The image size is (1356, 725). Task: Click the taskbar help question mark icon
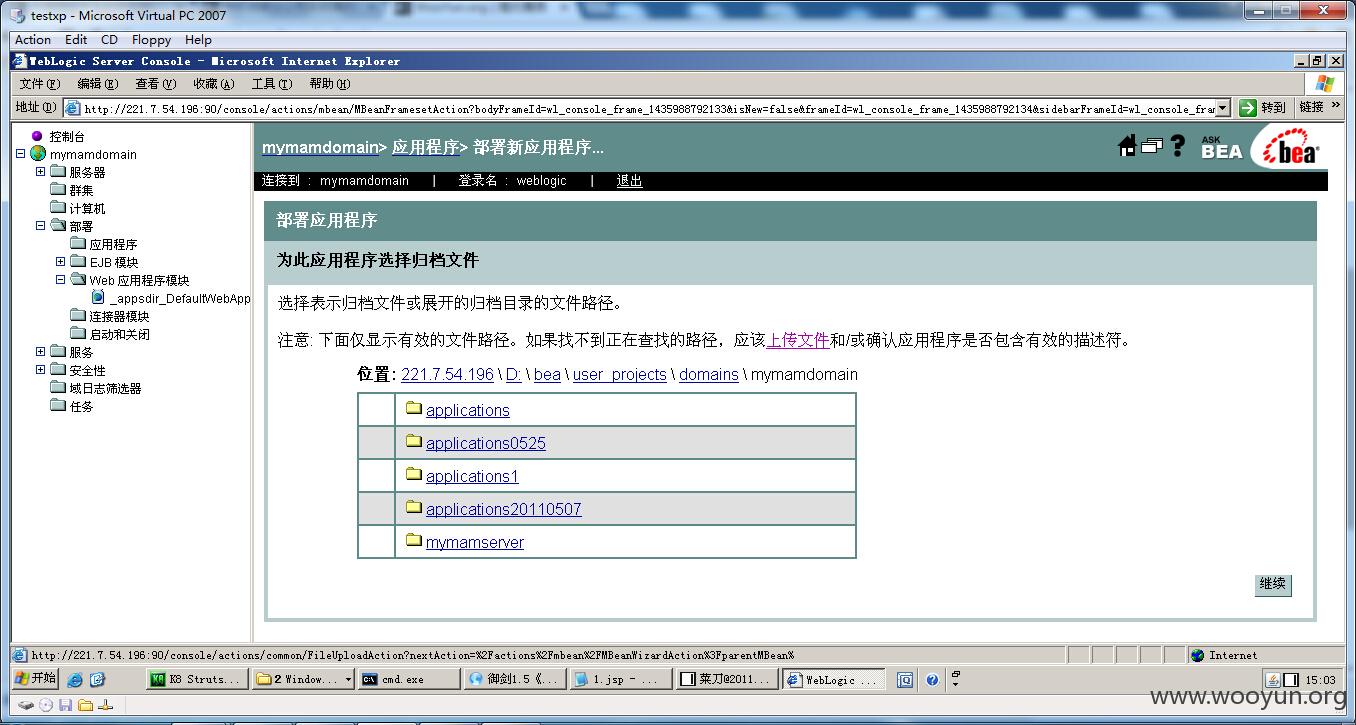click(x=932, y=680)
